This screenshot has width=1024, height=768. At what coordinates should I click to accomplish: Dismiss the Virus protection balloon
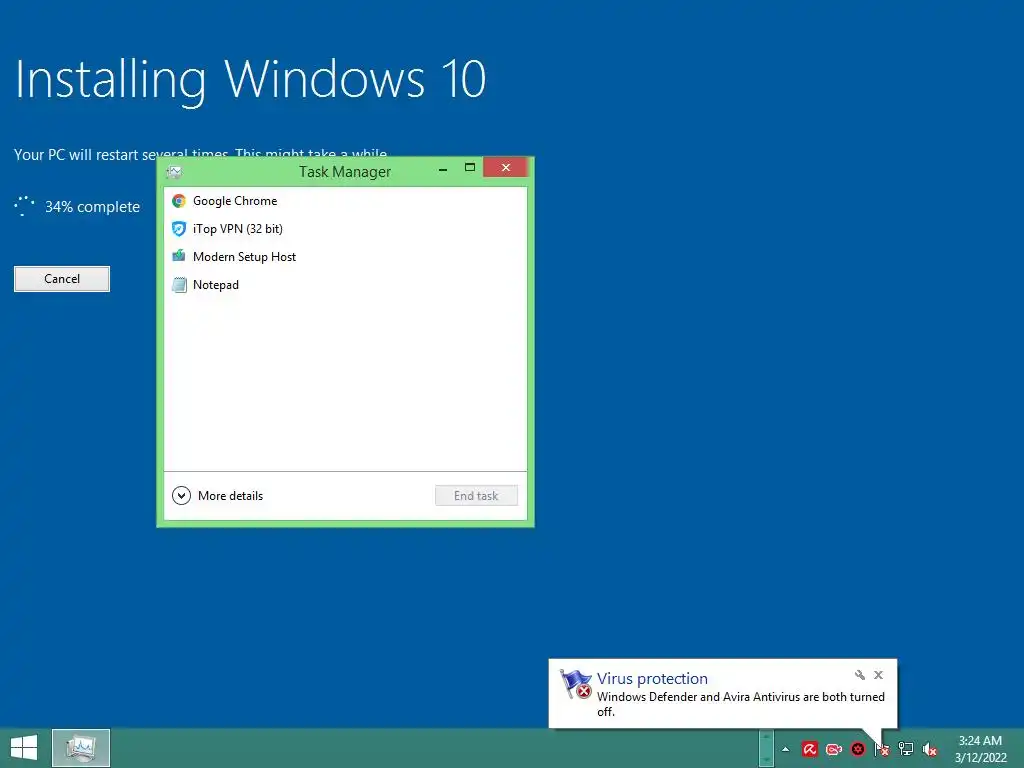[x=878, y=675]
